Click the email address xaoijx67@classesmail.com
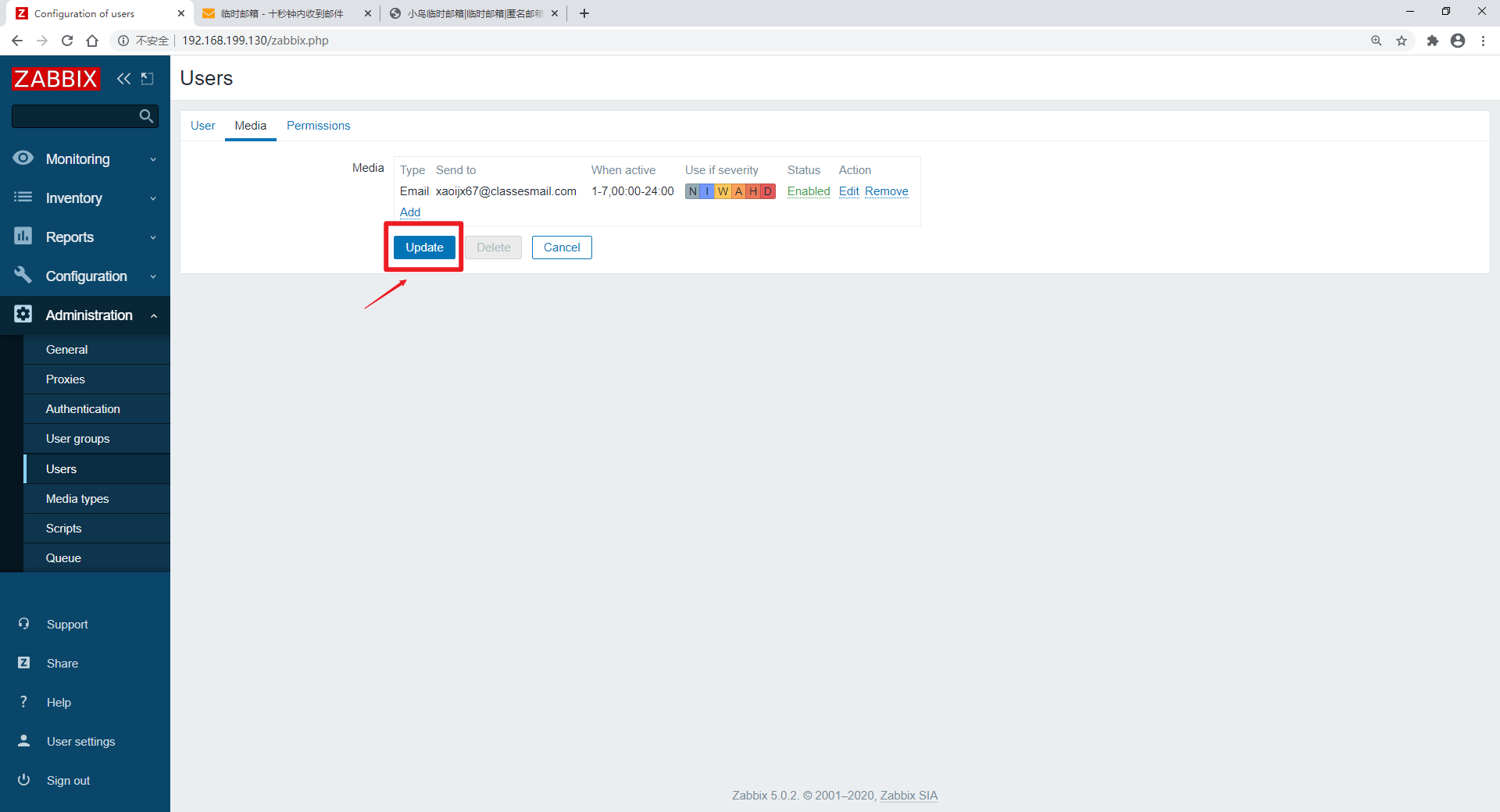 506,191
